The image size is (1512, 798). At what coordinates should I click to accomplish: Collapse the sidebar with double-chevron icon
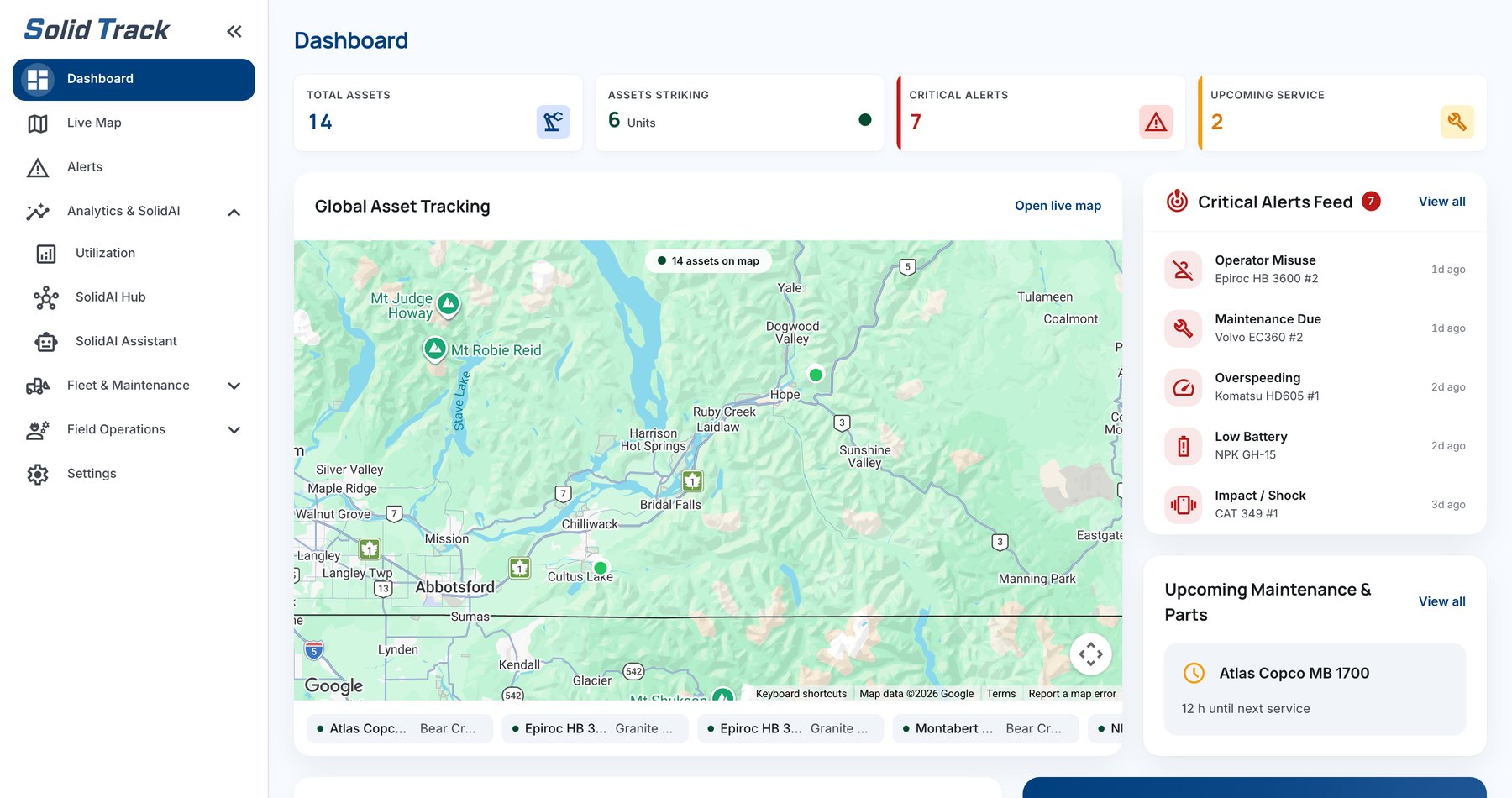[234, 32]
